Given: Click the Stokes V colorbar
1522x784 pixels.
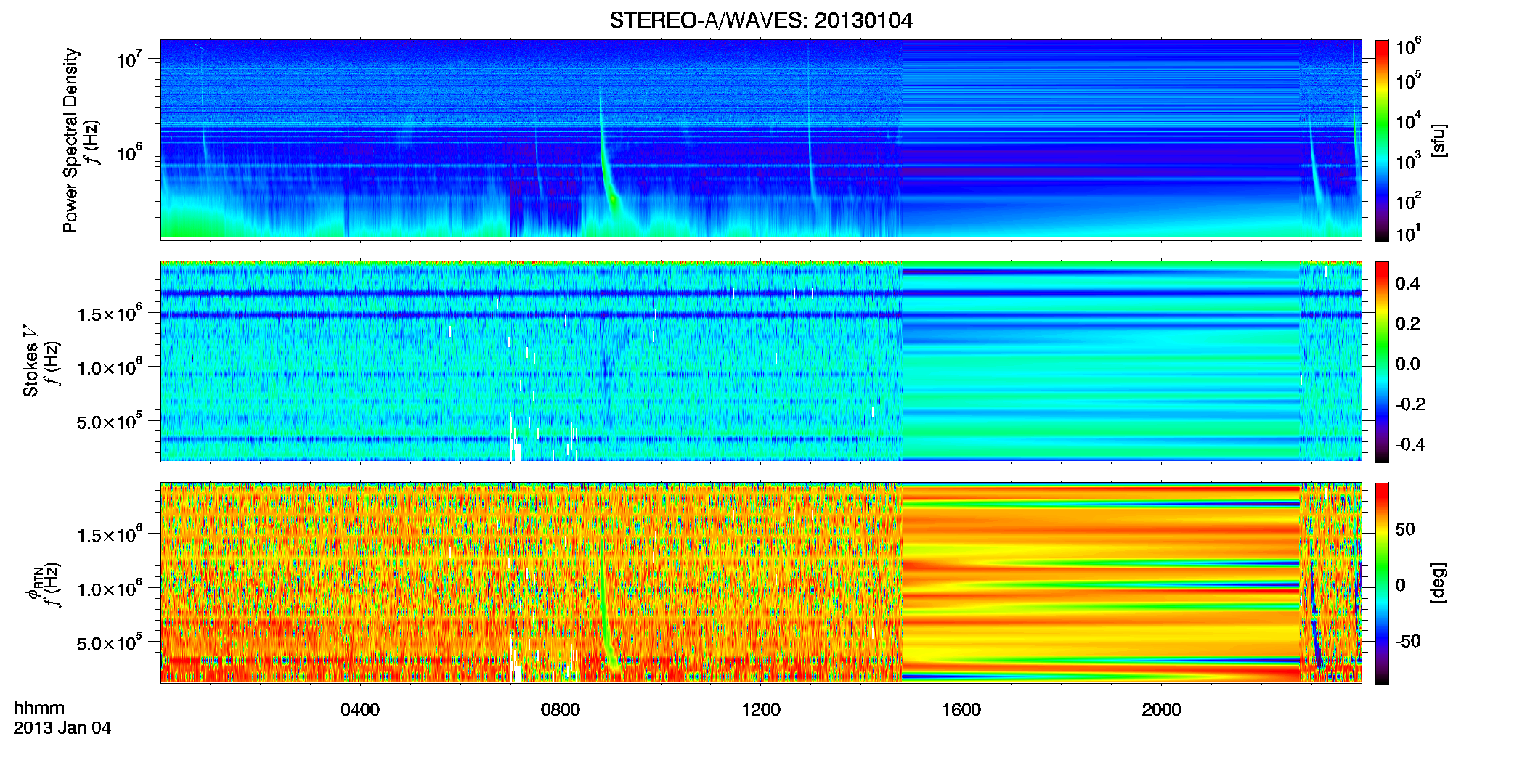Looking at the screenshot, I should (1382, 362).
